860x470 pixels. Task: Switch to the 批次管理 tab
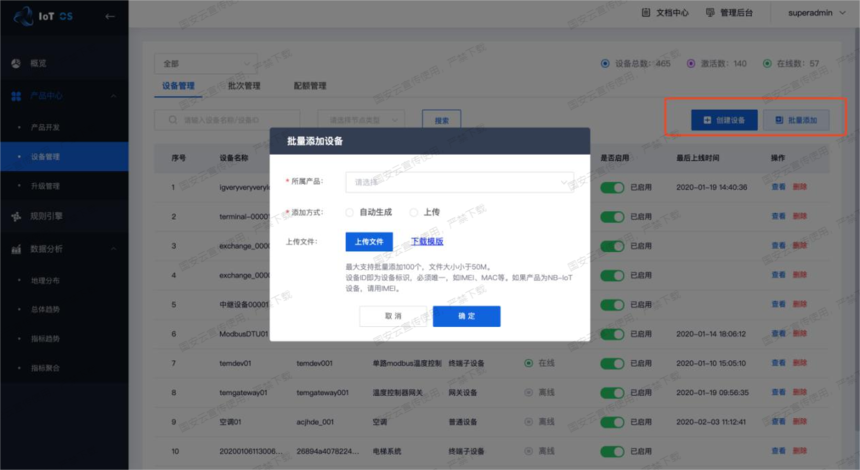[x=244, y=86]
